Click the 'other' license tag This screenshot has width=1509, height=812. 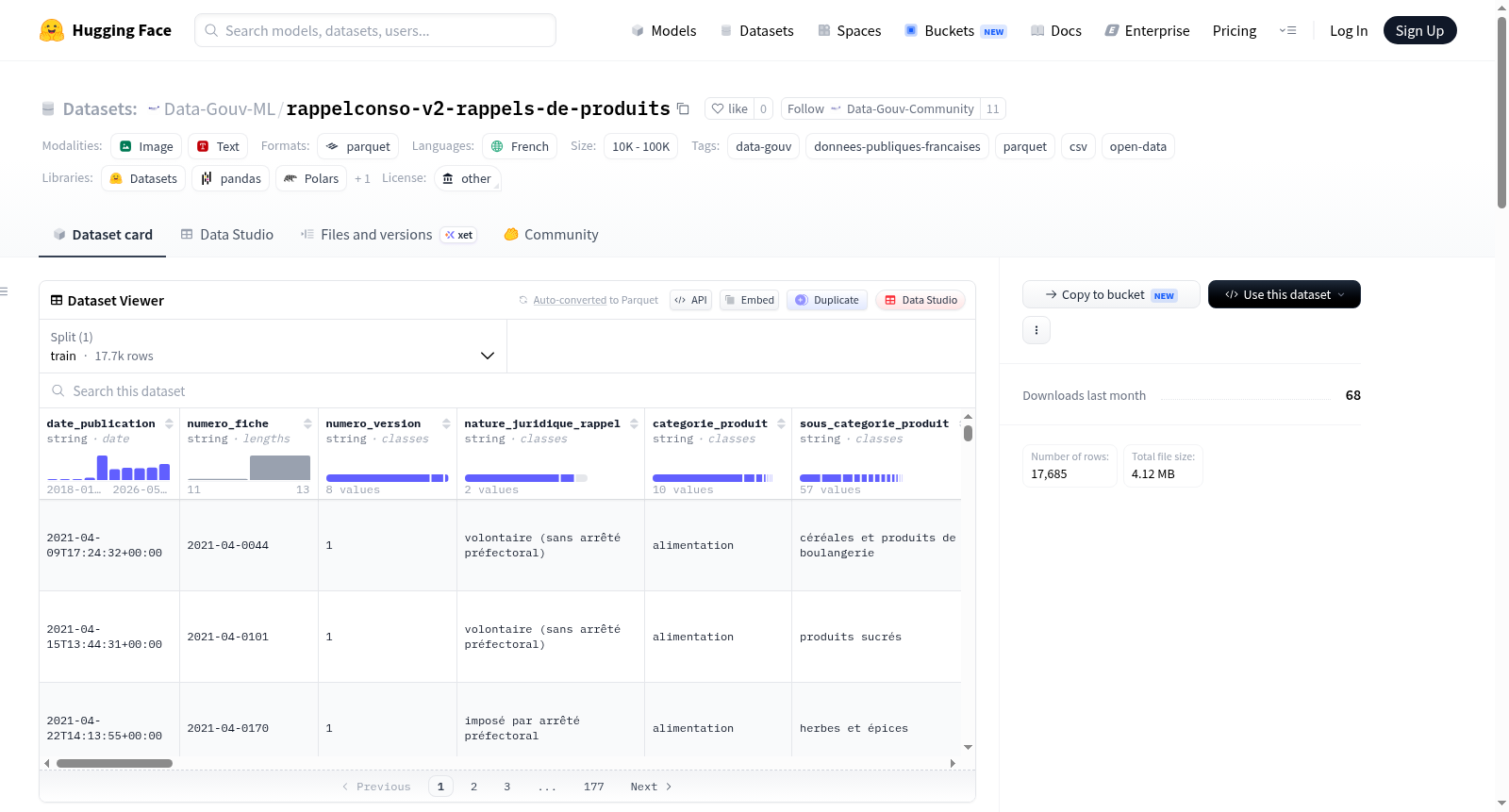coord(468,178)
